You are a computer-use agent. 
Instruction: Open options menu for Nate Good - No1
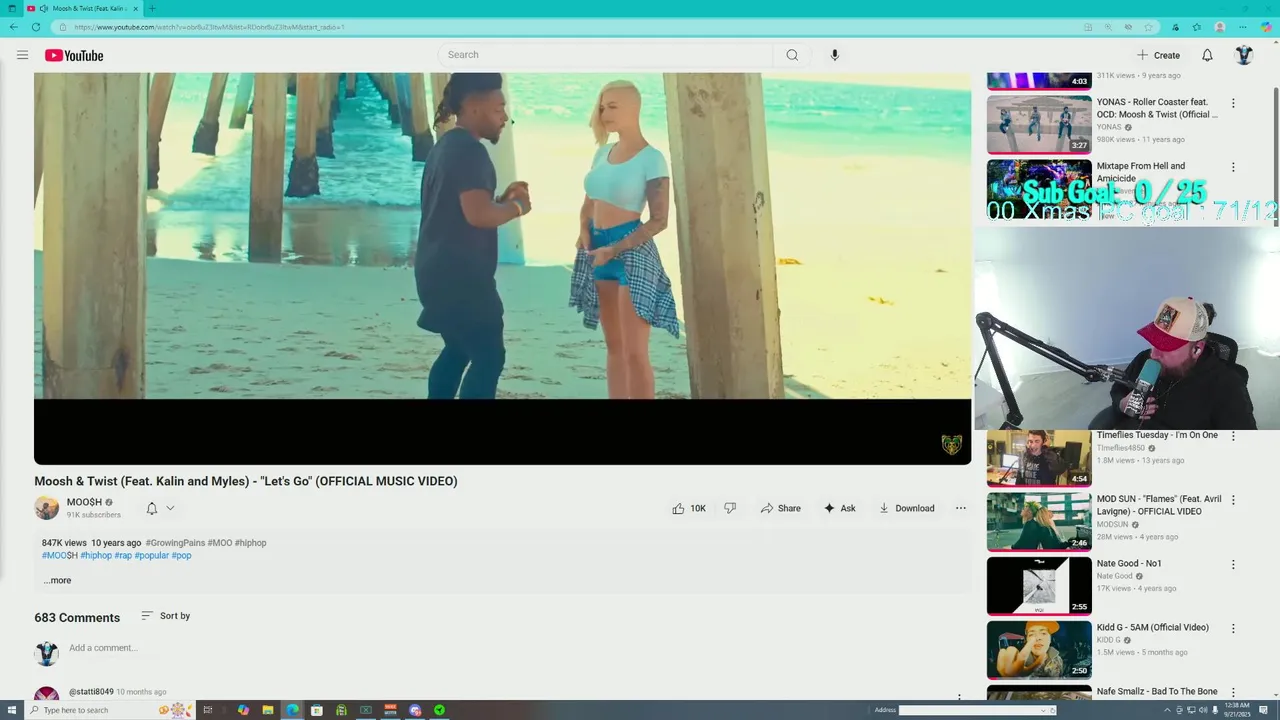pos(1233,564)
